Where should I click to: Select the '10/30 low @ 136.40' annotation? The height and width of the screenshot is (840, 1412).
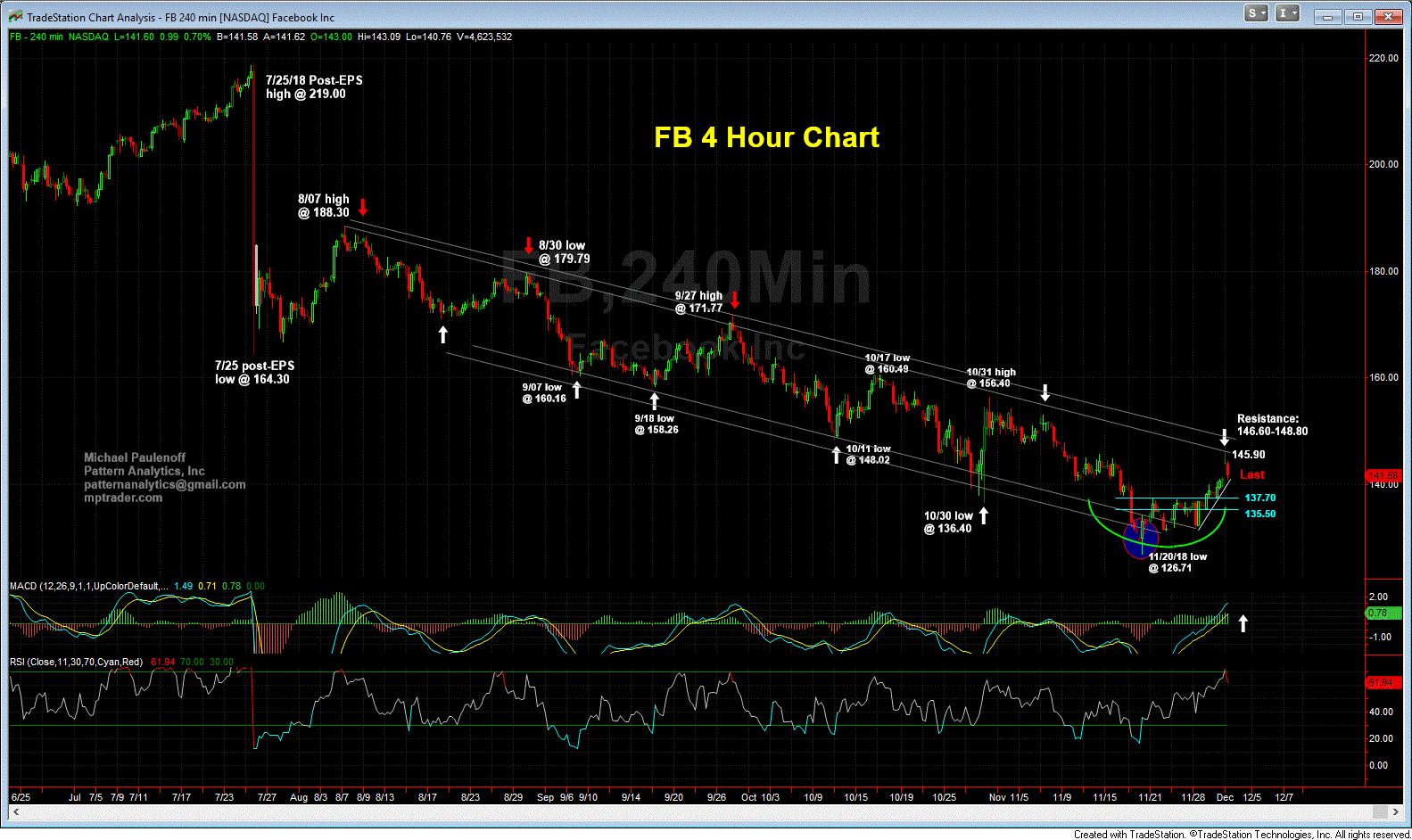click(x=948, y=522)
